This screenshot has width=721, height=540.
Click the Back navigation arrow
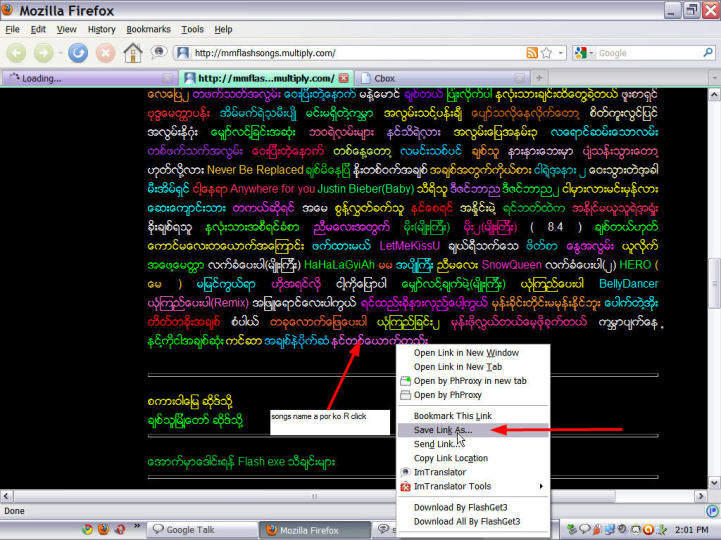[x=16, y=53]
